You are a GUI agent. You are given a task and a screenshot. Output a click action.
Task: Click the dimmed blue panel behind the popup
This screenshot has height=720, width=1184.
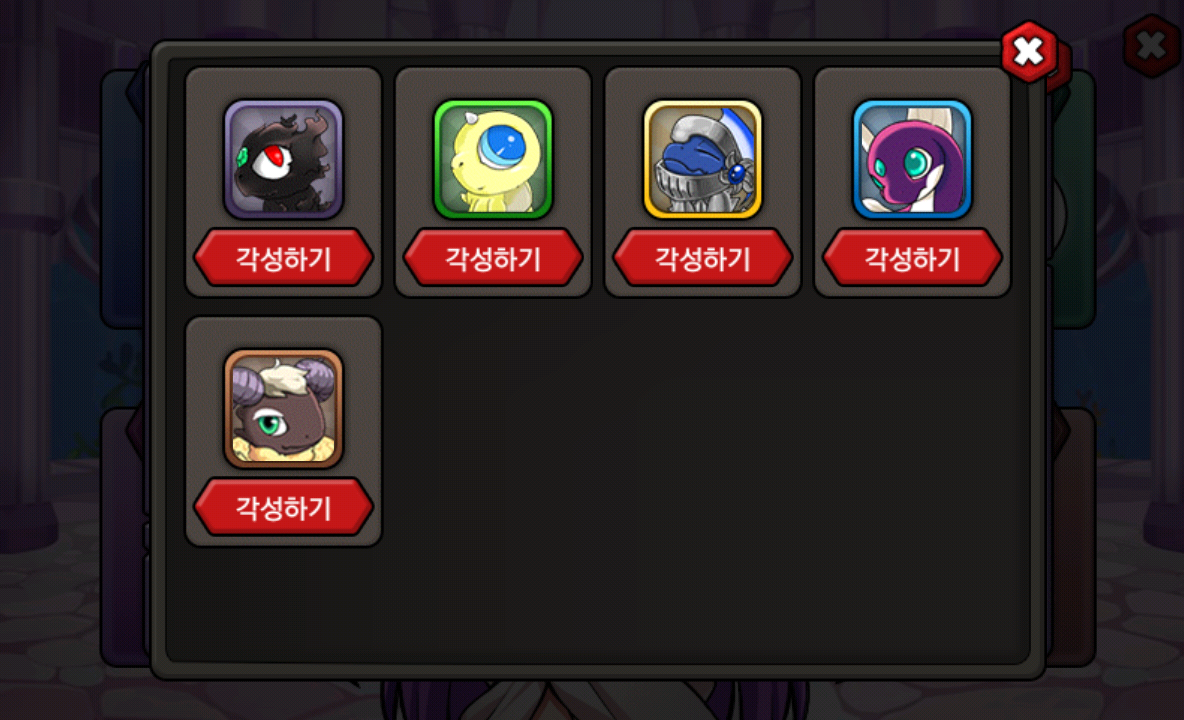[x=125, y=200]
